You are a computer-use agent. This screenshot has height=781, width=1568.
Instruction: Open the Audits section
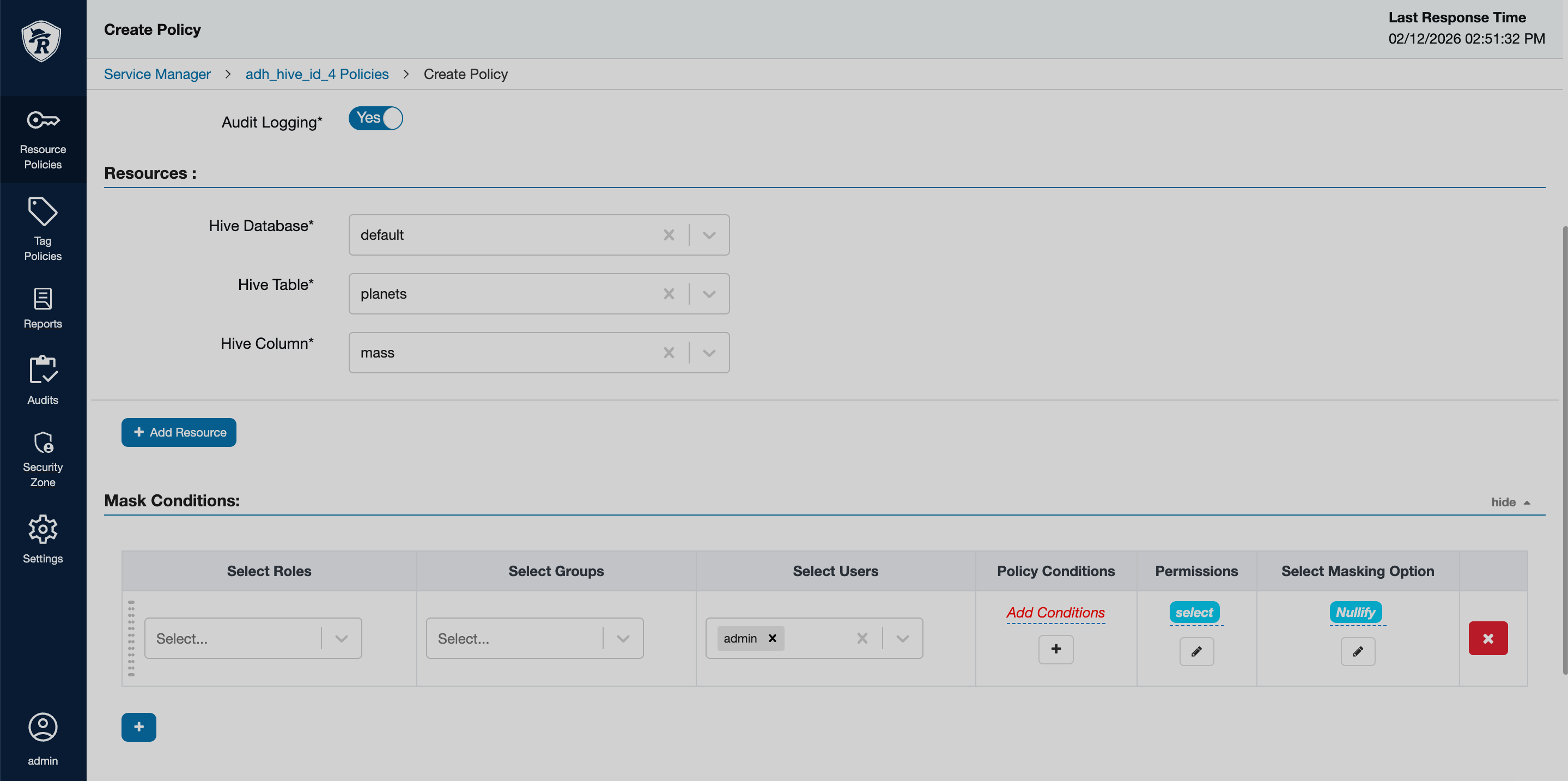click(42, 380)
